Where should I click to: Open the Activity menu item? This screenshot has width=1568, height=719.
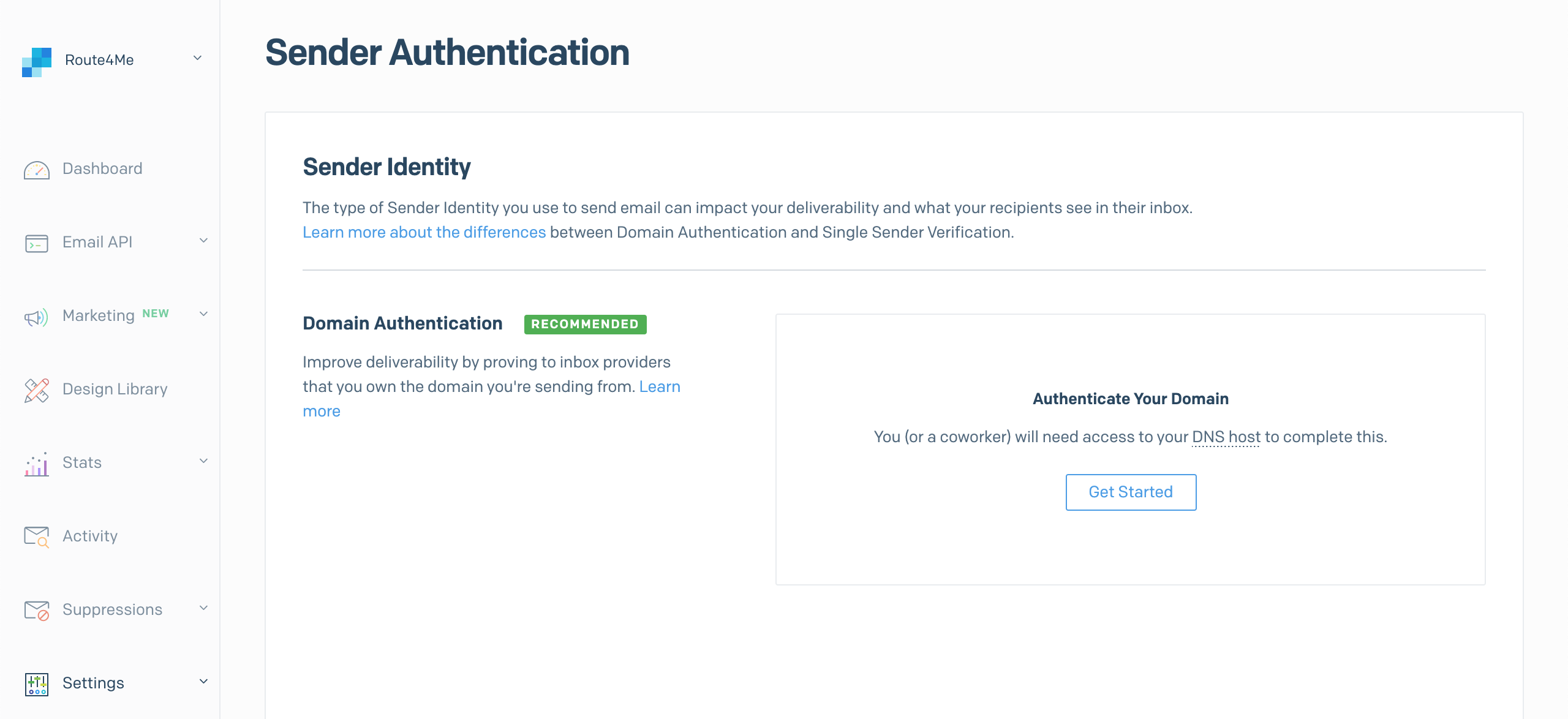[x=90, y=536]
